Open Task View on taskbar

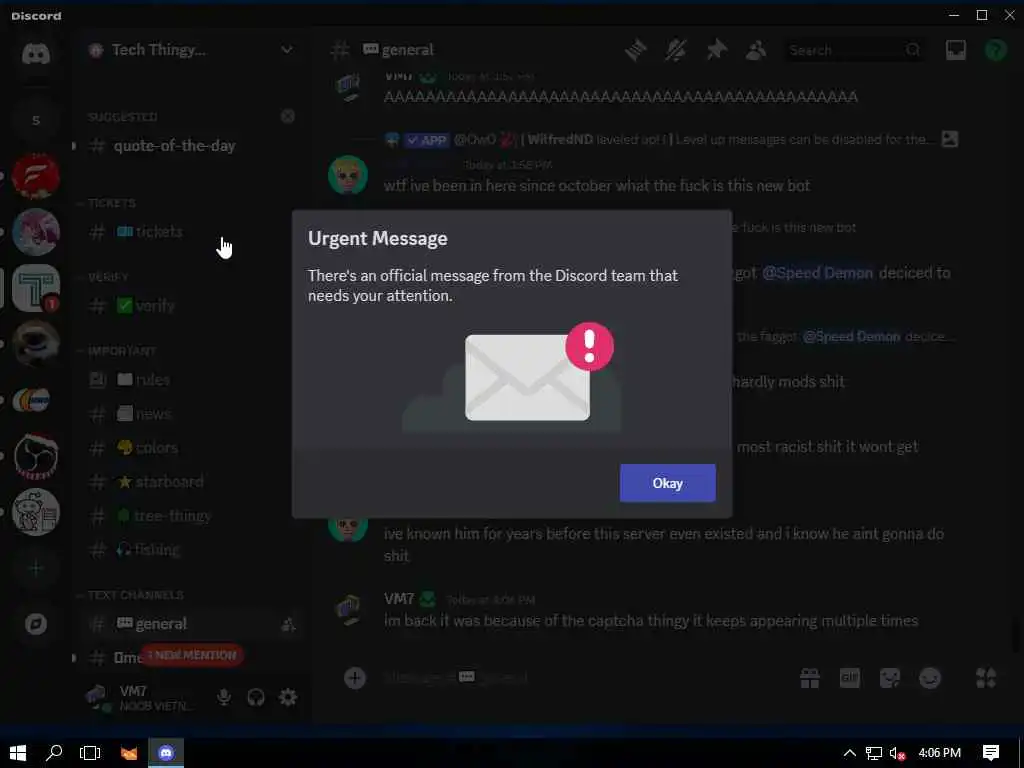click(x=89, y=753)
